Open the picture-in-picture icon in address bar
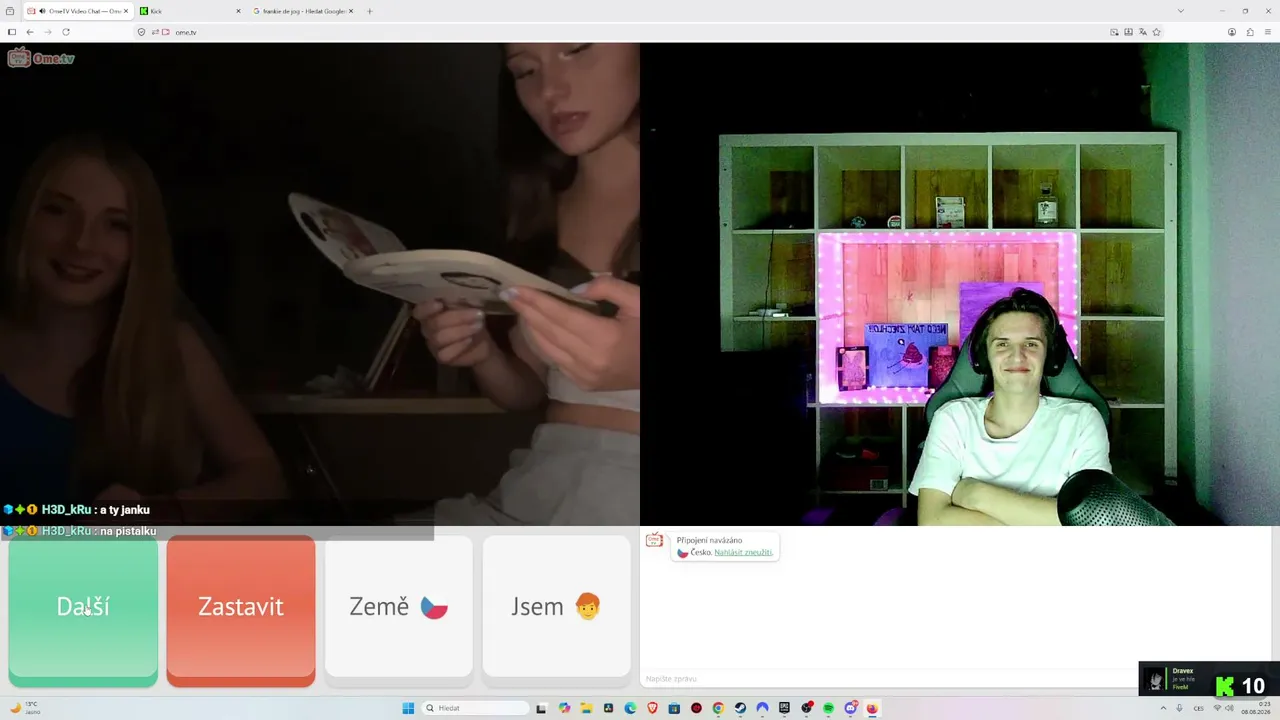The width and height of the screenshot is (1280, 720). [x=1114, y=32]
